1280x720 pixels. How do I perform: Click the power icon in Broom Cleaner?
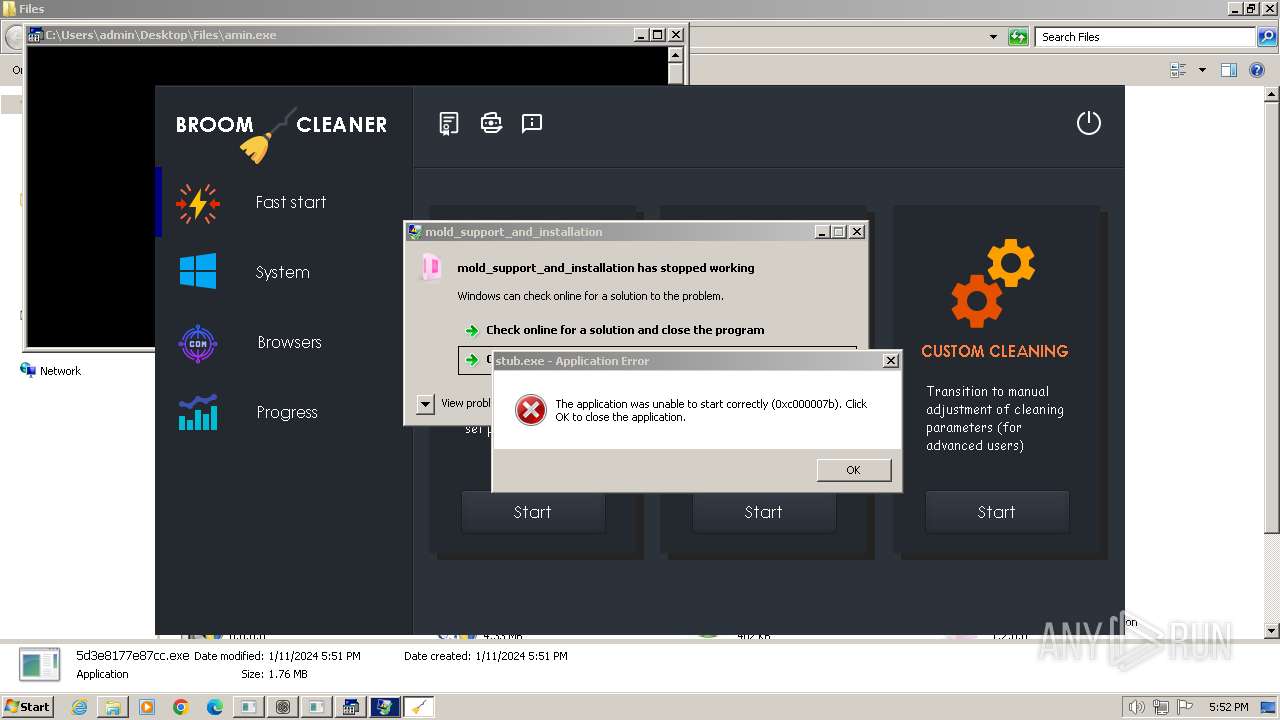(1088, 123)
